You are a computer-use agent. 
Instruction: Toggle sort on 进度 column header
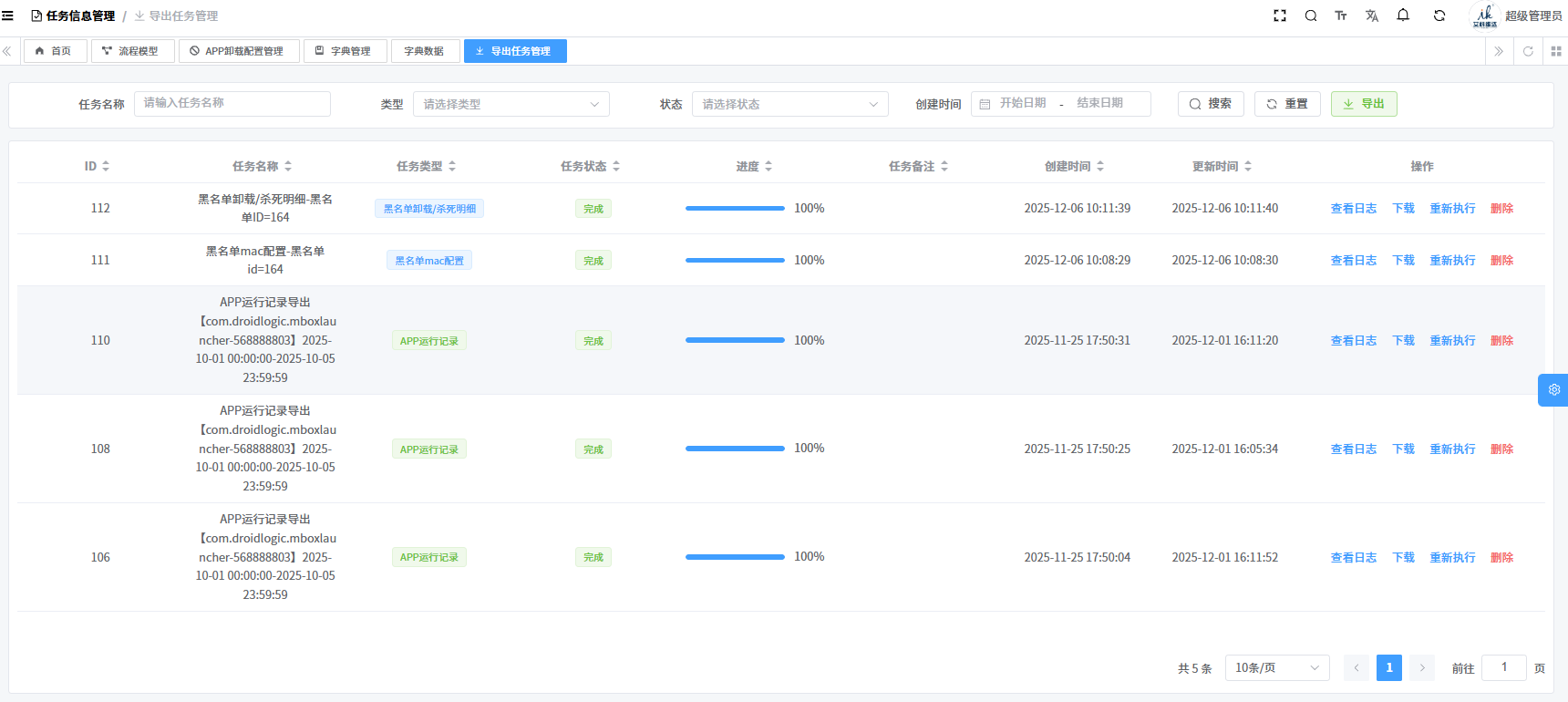754,166
